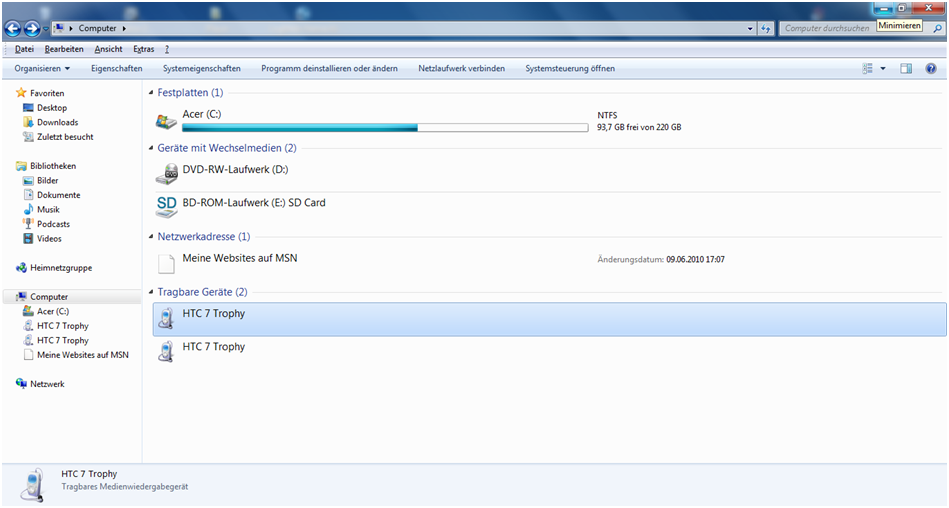This screenshot has width=949, height=508.
Task: Click the Acer (C:) disk usage bar
Action: pos(385,127)
